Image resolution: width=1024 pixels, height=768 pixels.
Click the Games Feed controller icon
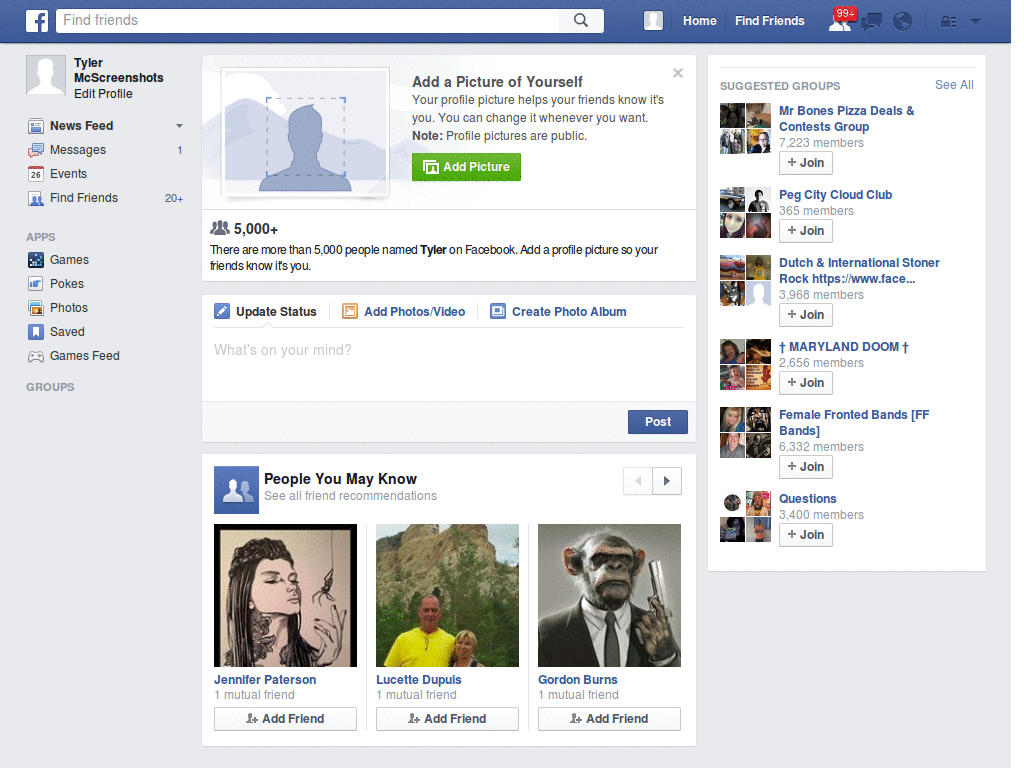click(36, 356)
